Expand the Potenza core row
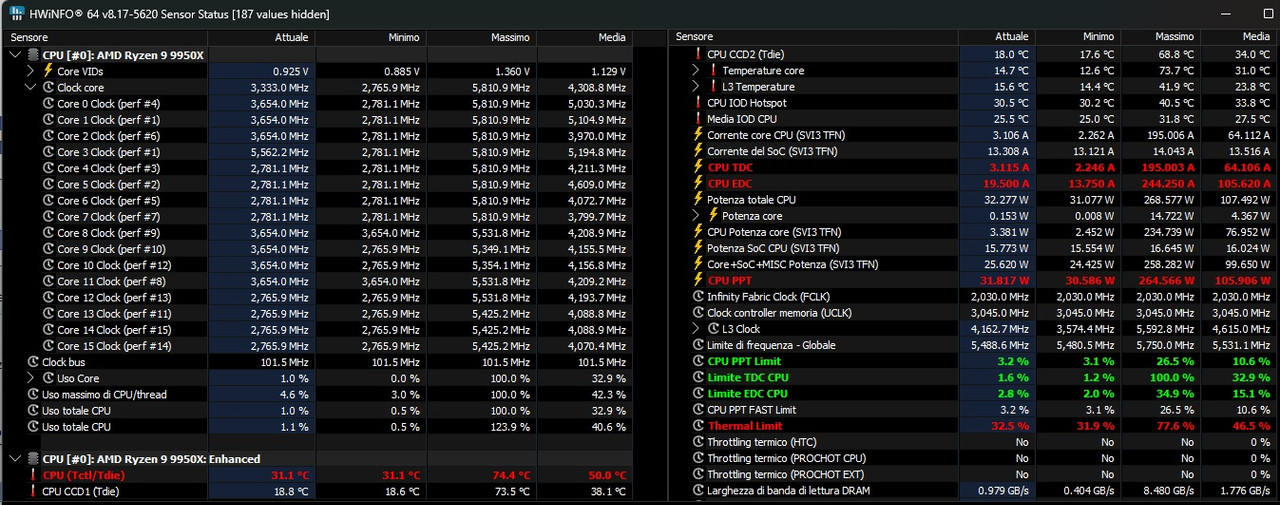Screen dimensions: 1280x505 pyautogui.click(x=695, y=216)
